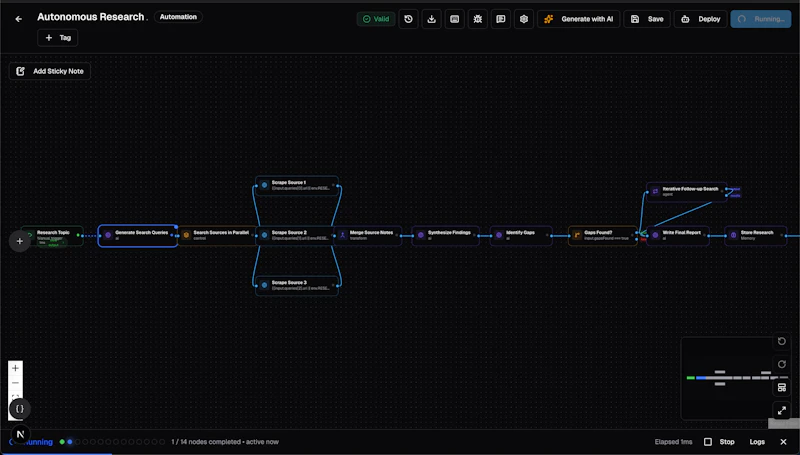Click the Iterative Follow-up Search label
This screenshot has width=800, height=455.
(690, 189)
